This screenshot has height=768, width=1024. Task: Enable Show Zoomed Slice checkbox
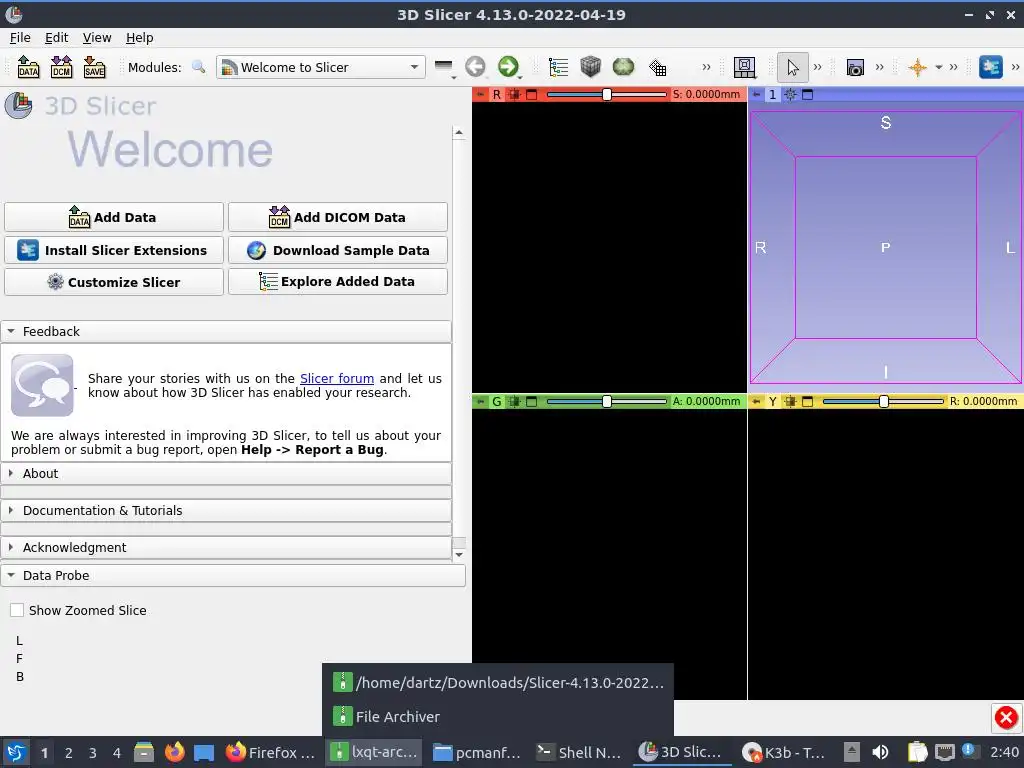tap(17, 610)
